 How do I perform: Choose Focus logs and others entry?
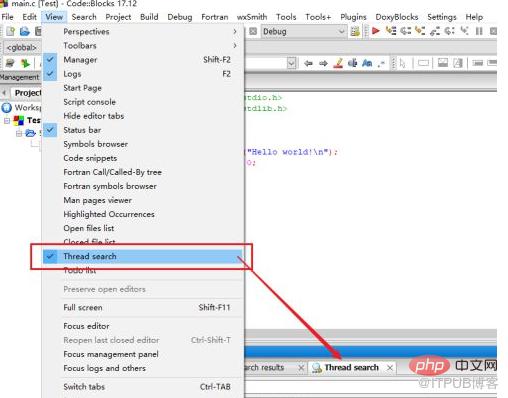pyautogui.click(x=143, y=368)
